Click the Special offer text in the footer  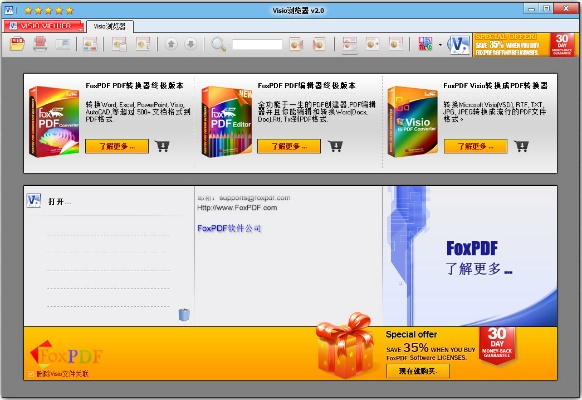[411, 334]
